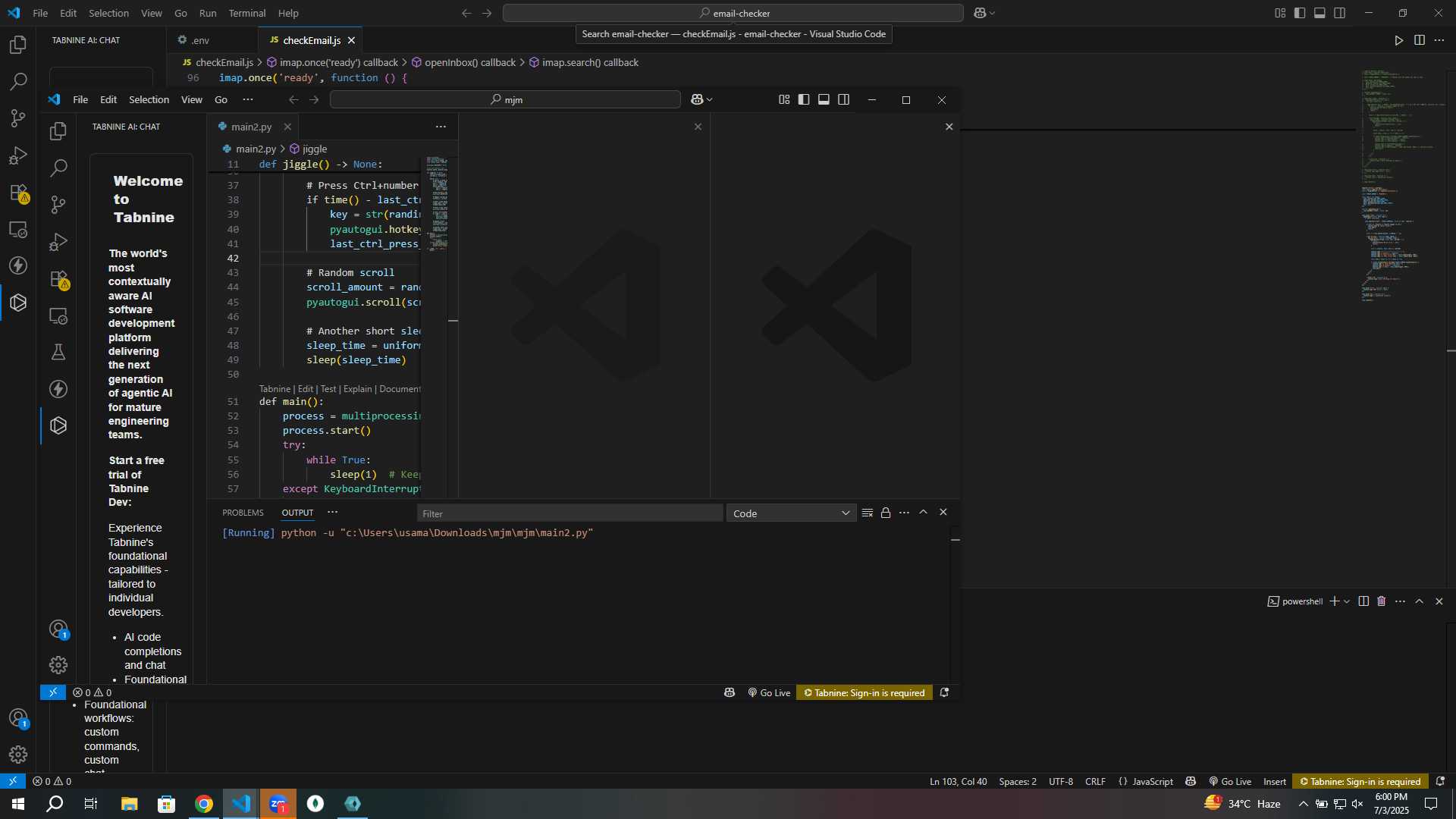Screen dimensions: 1456x819
Task: Split editor right in email-checker window
Action: 1420,40
